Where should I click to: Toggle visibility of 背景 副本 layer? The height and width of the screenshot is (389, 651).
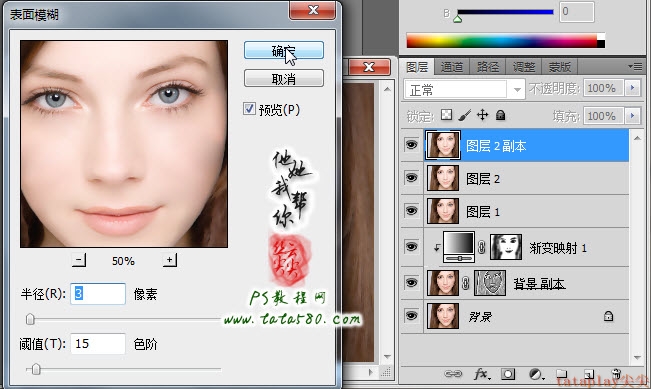point(411,283)
